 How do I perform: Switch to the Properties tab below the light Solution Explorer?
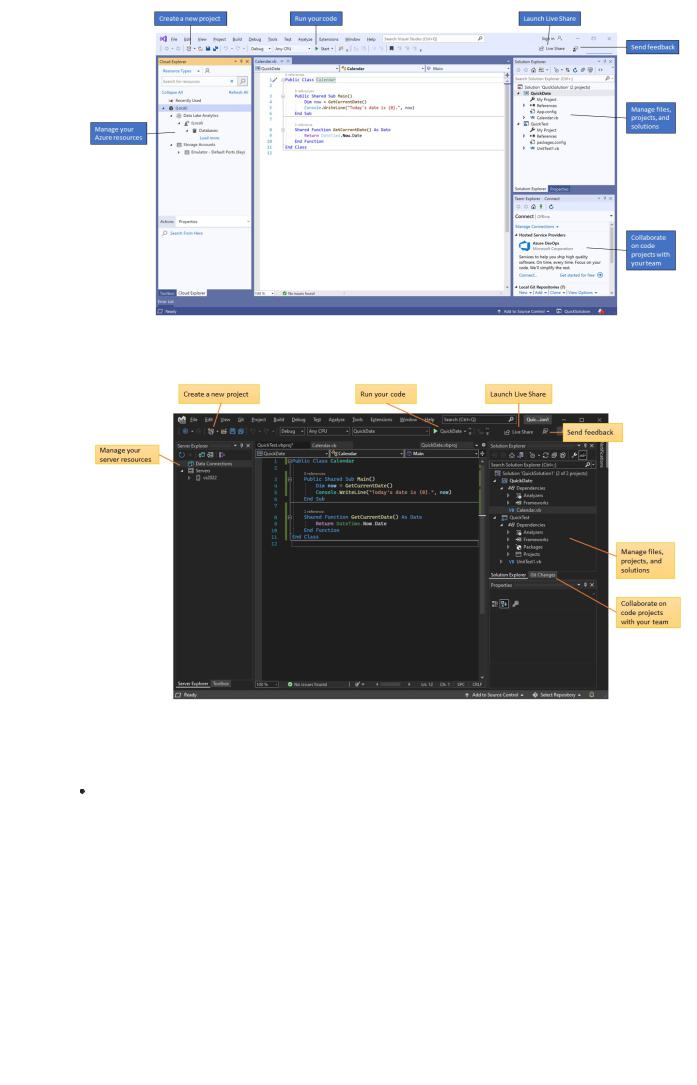point(559,189)
